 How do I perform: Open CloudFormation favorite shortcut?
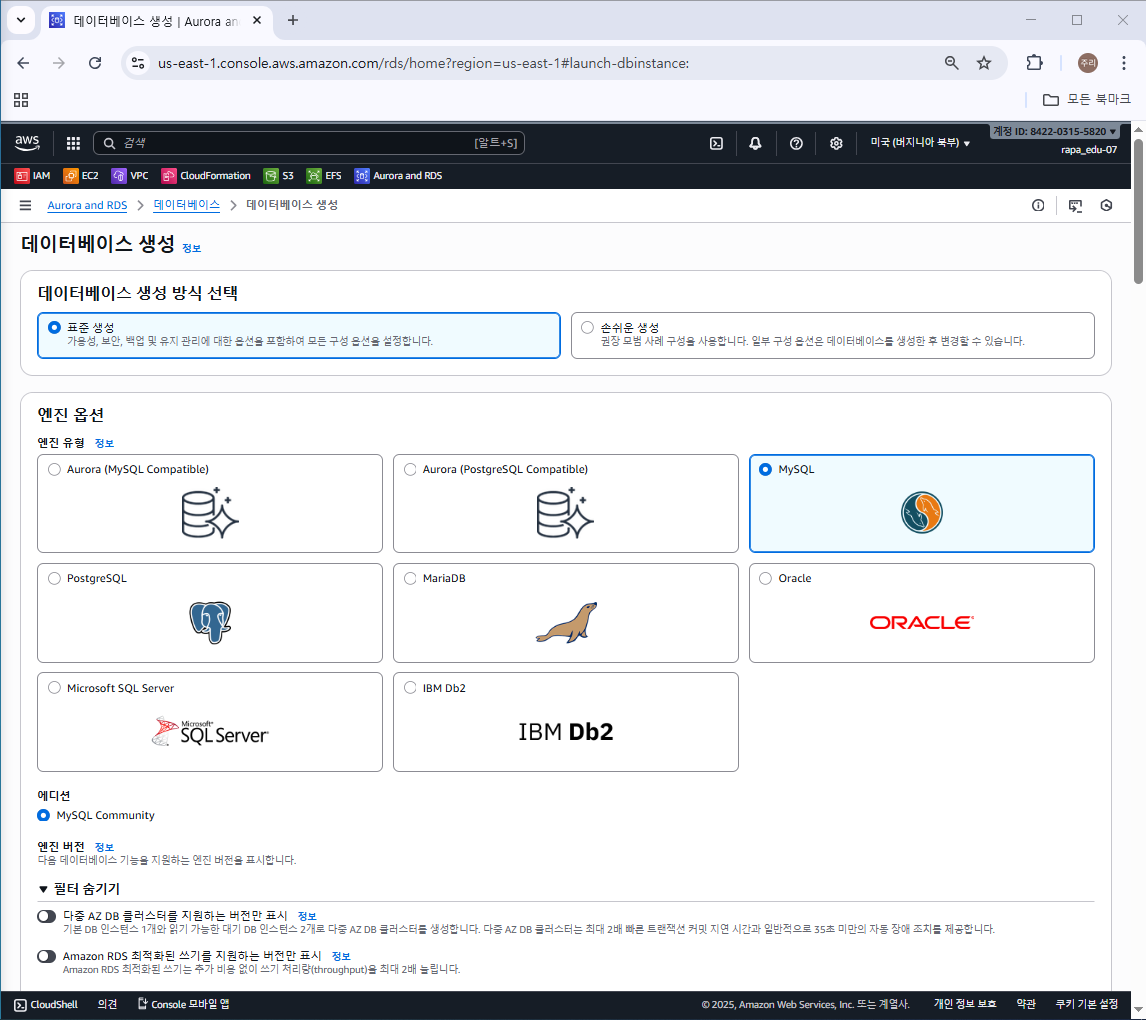206,176
